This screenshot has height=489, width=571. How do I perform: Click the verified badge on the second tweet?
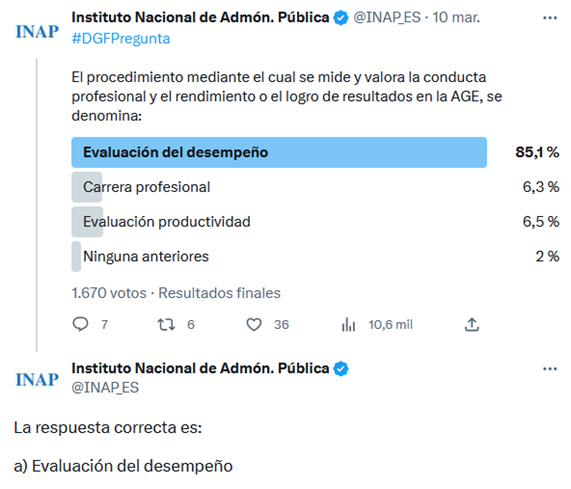(x=341, y=369)
